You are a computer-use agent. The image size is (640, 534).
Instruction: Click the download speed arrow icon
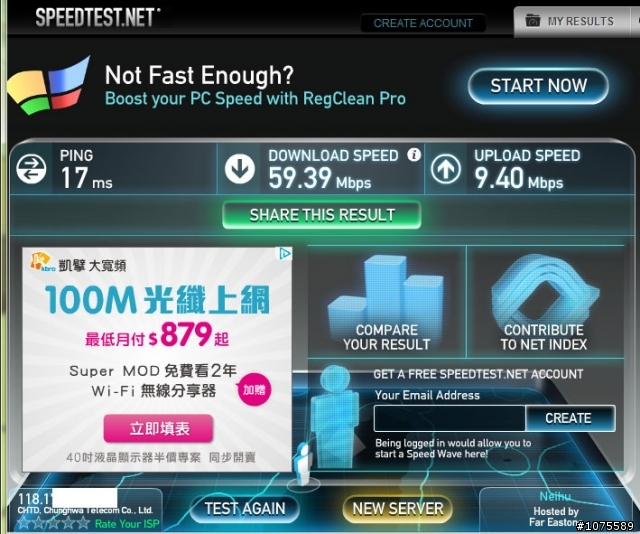click(240, 168)
